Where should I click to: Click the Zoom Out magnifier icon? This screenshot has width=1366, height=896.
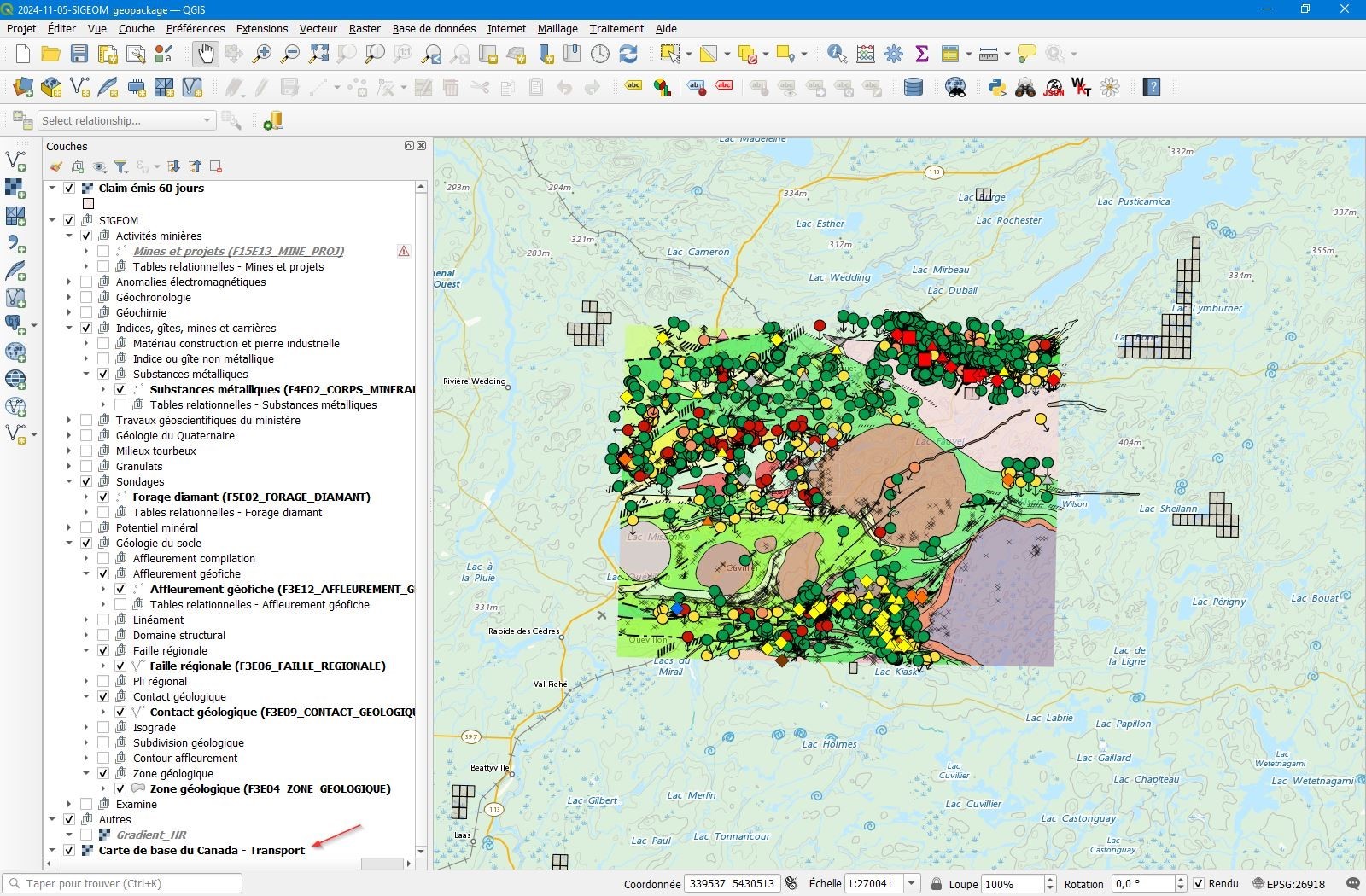(290, 54)
